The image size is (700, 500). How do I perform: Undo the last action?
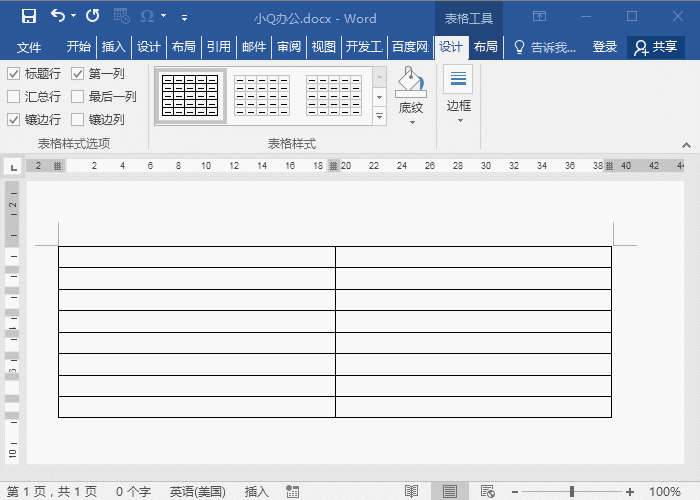pyautogui.click(x=58, y=16)
